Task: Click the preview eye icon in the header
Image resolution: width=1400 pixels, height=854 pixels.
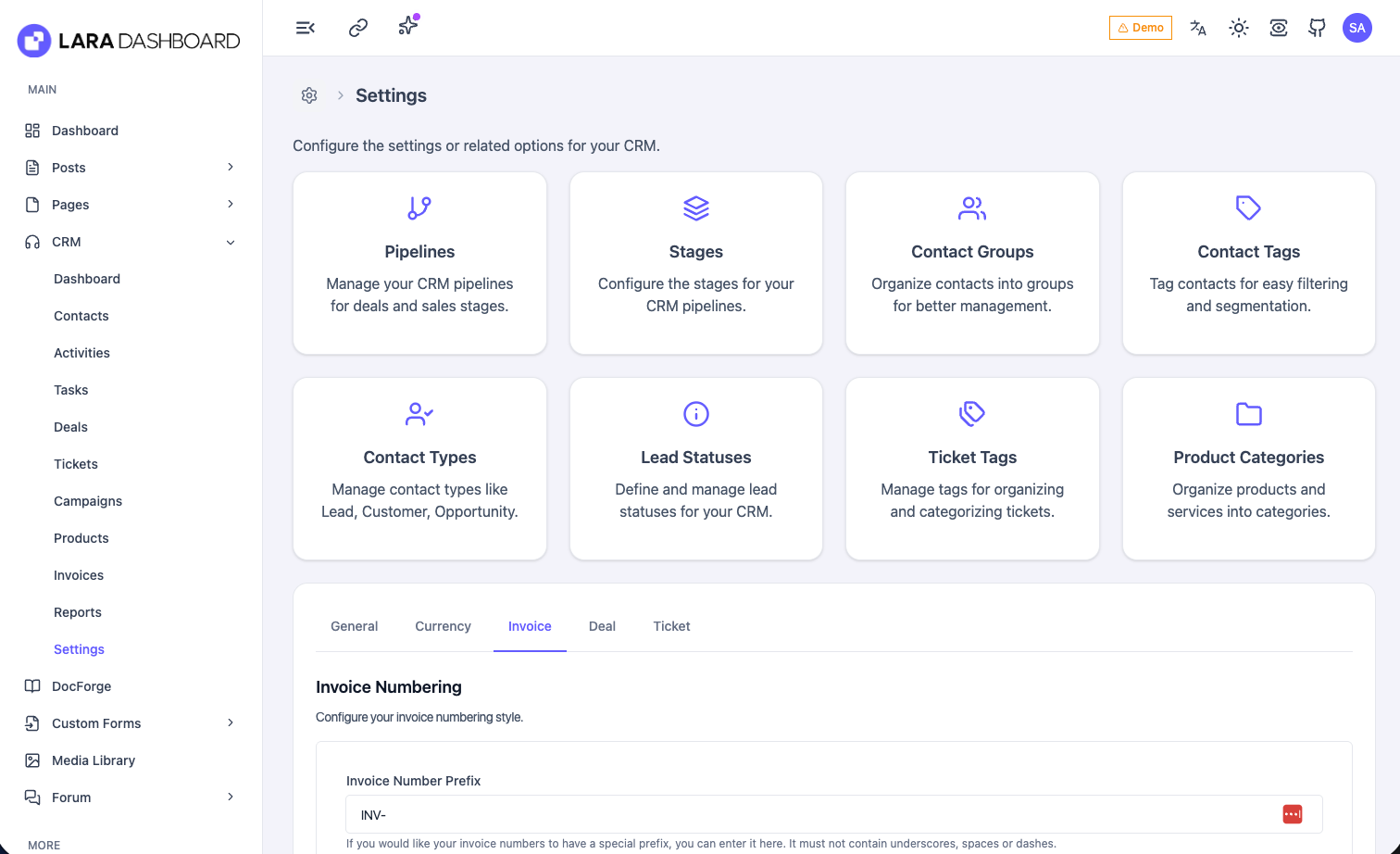Action: click(1279, 28)
